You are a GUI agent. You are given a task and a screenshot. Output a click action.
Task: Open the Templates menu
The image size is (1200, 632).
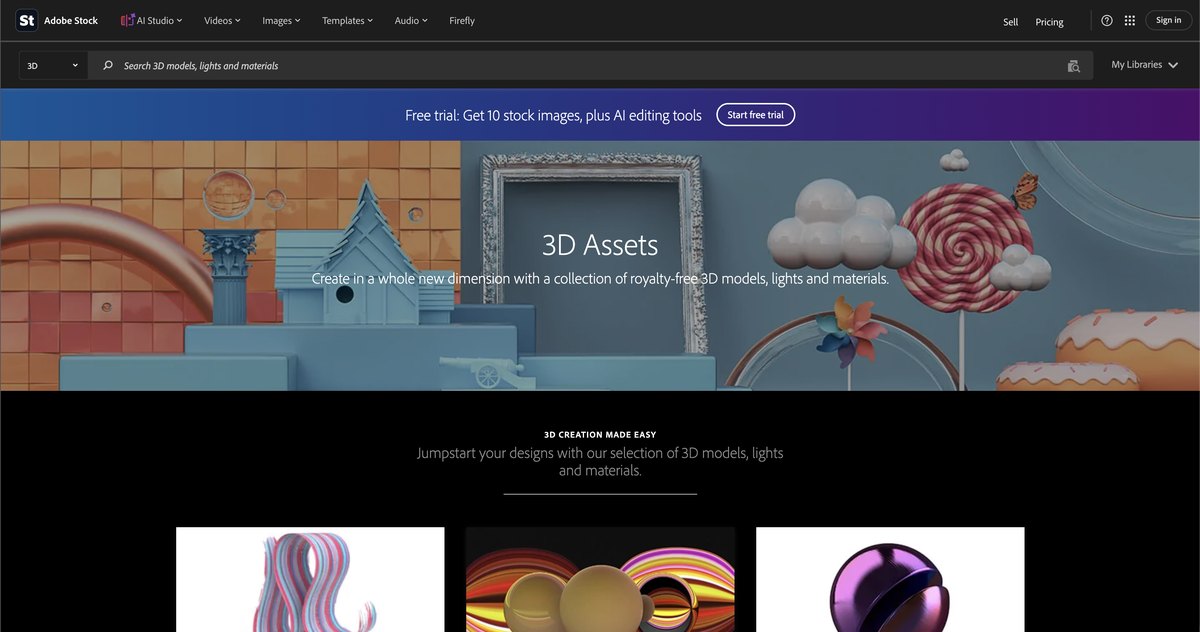(x=347, y=20)
